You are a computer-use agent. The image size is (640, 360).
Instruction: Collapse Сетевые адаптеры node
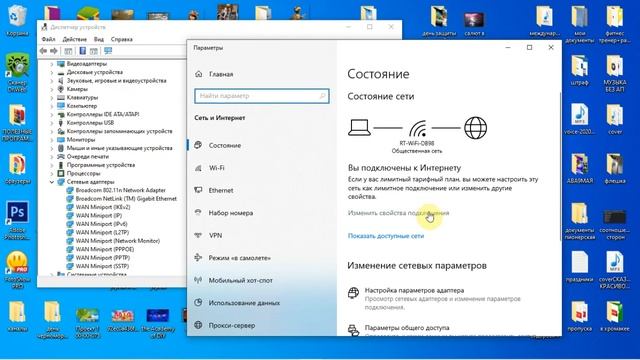(x=52, y=182)
